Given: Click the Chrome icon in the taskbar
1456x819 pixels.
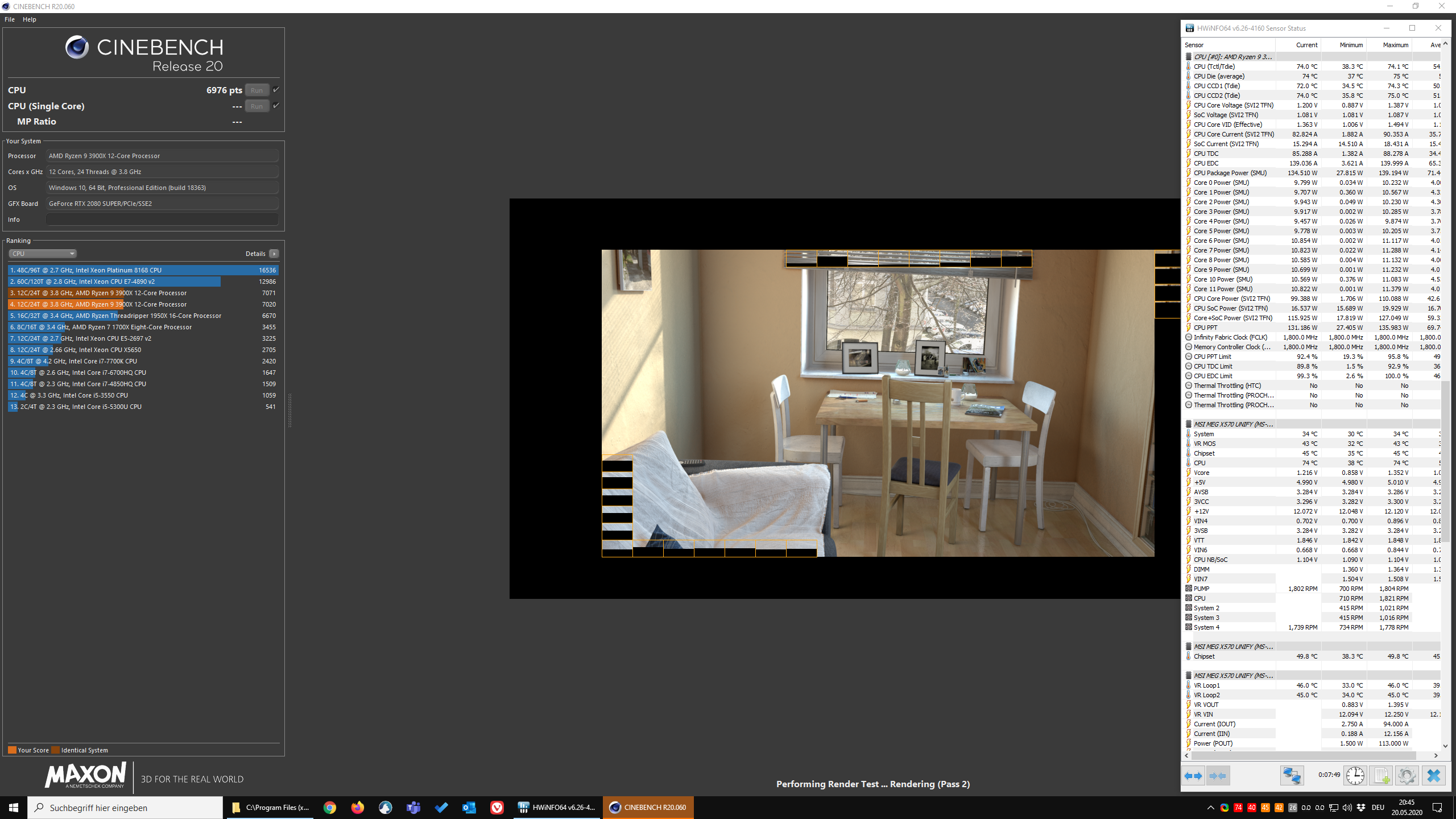Looking at the screenshot, I should tap(330, 808).
